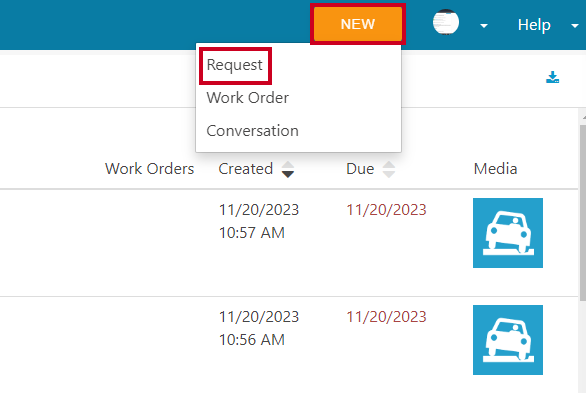The width and height of the screenshot is (586, 393).
Task: Click the created date 11/20/2023 10:57 AM
Action: pos(259,221)
